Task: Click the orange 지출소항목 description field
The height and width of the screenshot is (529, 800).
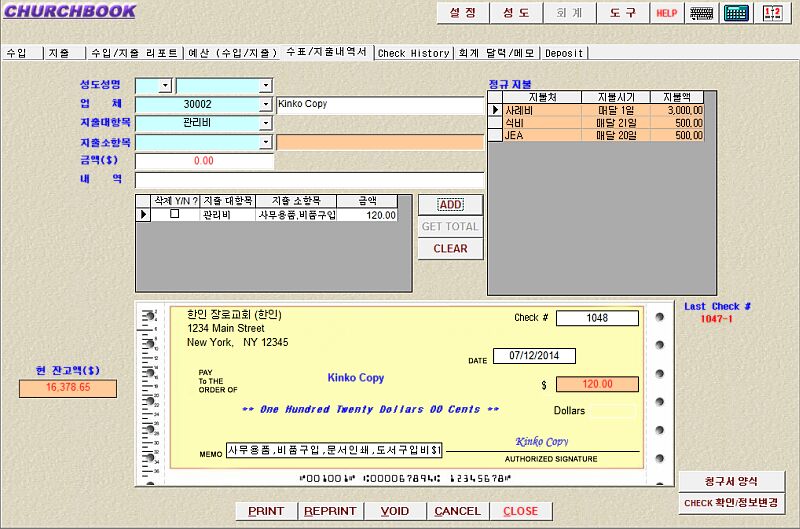Action: (380, 142)
